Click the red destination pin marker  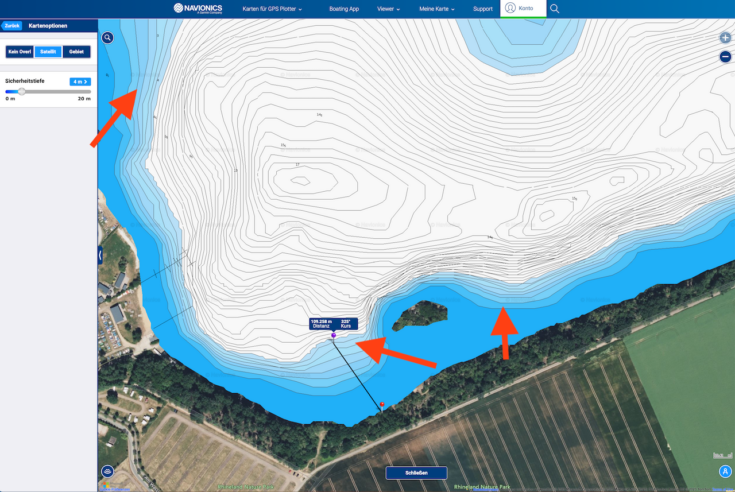pyautogui.click(x=382, y=406)
